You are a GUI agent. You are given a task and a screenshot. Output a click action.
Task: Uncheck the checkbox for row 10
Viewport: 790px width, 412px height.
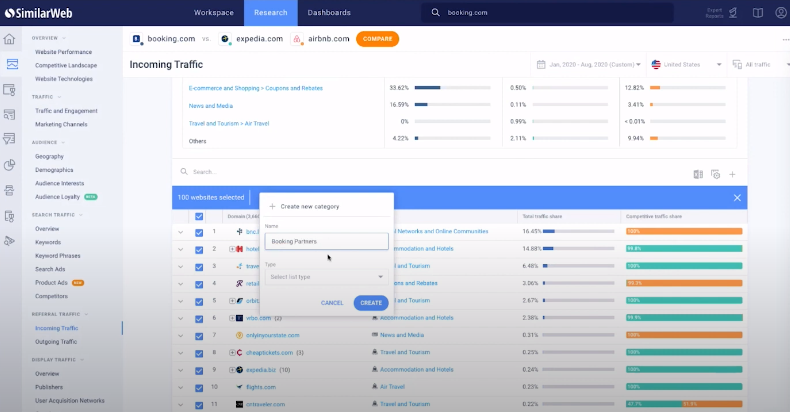(199, 386)
